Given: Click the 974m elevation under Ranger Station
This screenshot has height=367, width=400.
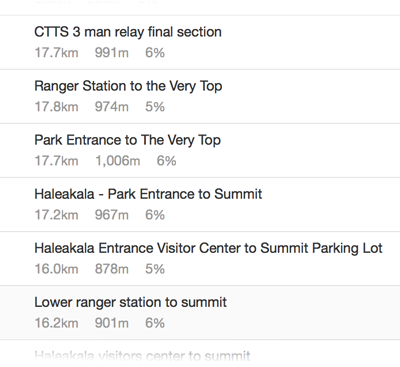Looking at the screenshot, I should (x=112, y=107).
